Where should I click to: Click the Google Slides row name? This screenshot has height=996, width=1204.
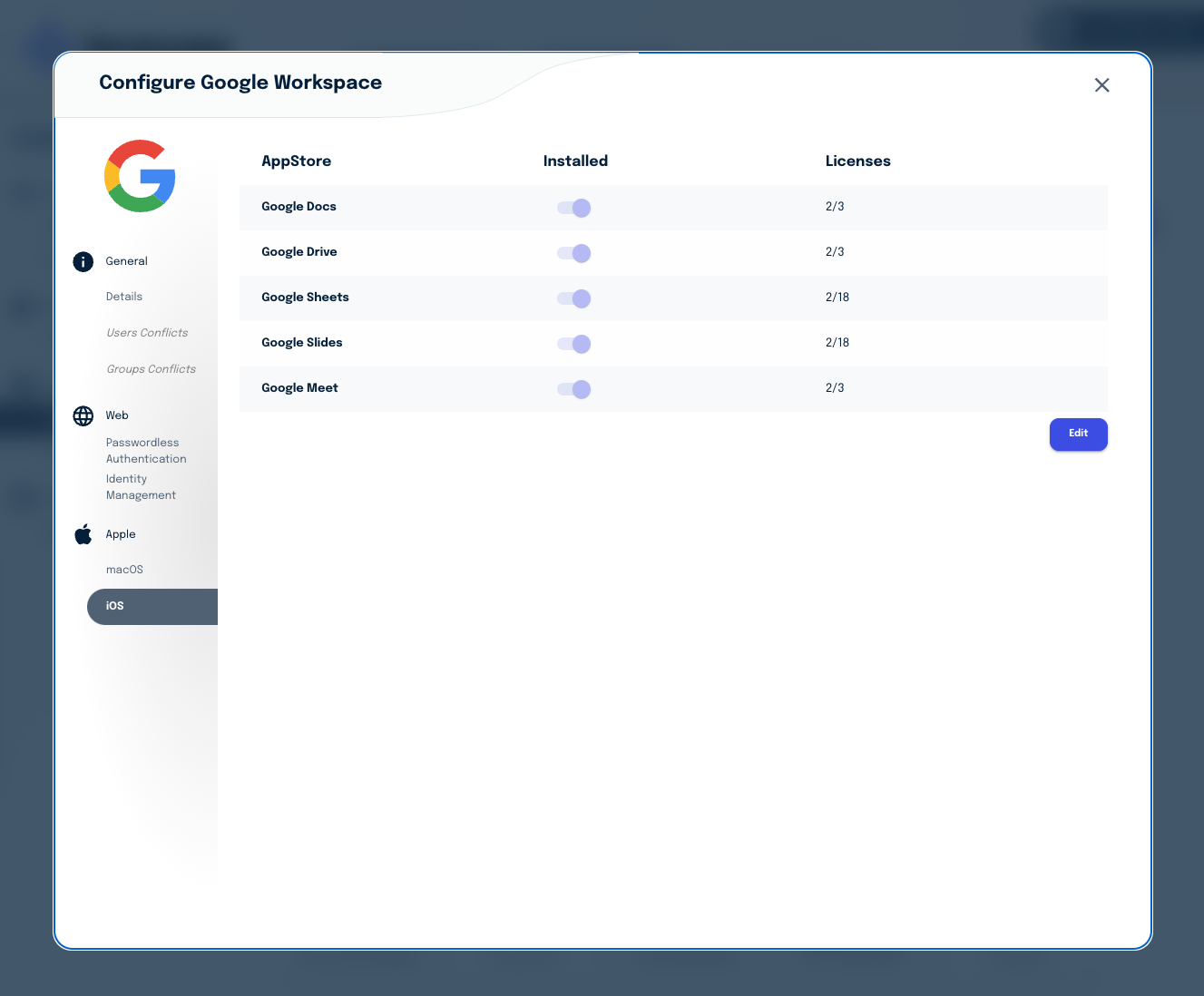pos(302,343)
